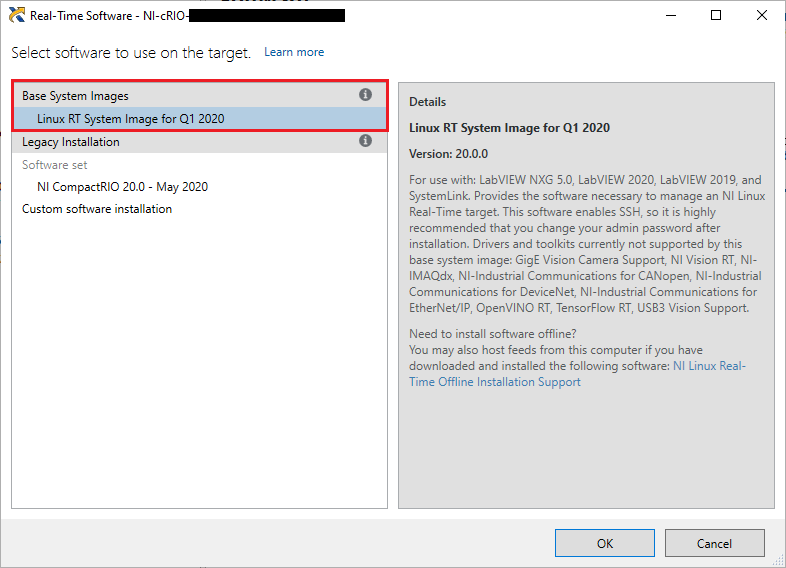Click the bold image title in Details panel

tap(509, 128)
